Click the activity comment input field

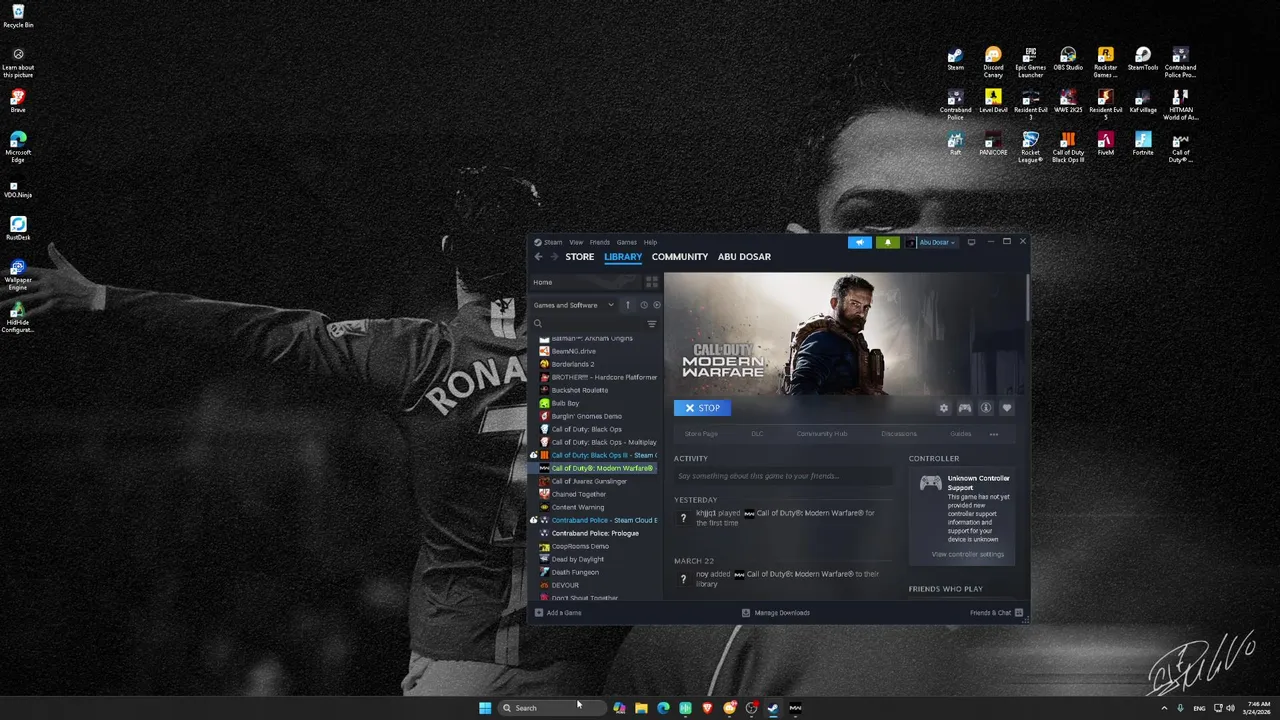[x=783, y=476]
